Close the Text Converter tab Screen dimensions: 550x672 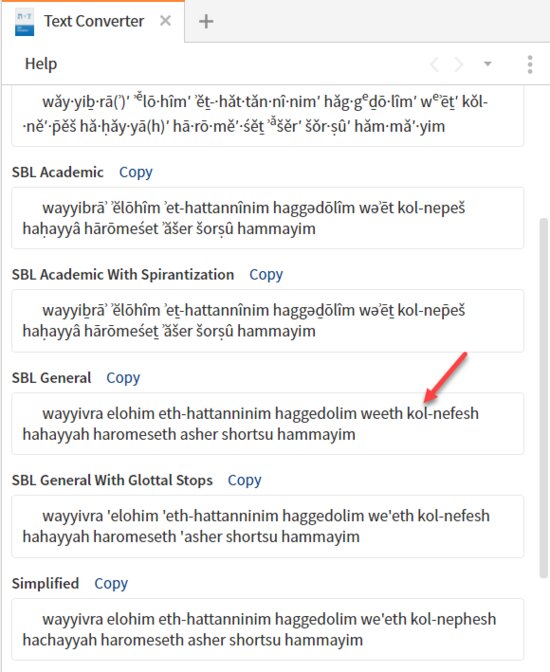coord(165,21)
